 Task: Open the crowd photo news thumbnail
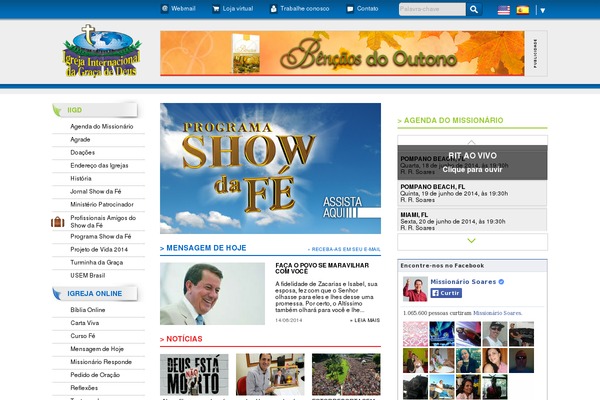tap(346, 374)
